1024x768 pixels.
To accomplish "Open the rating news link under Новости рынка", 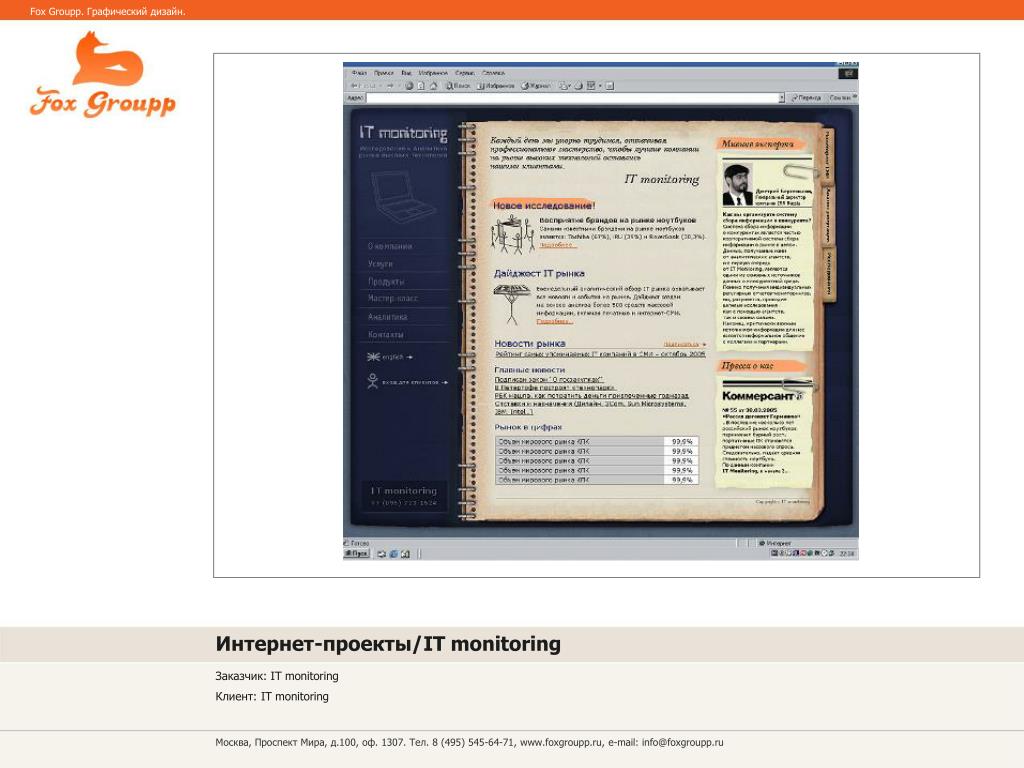I will 600,354.
